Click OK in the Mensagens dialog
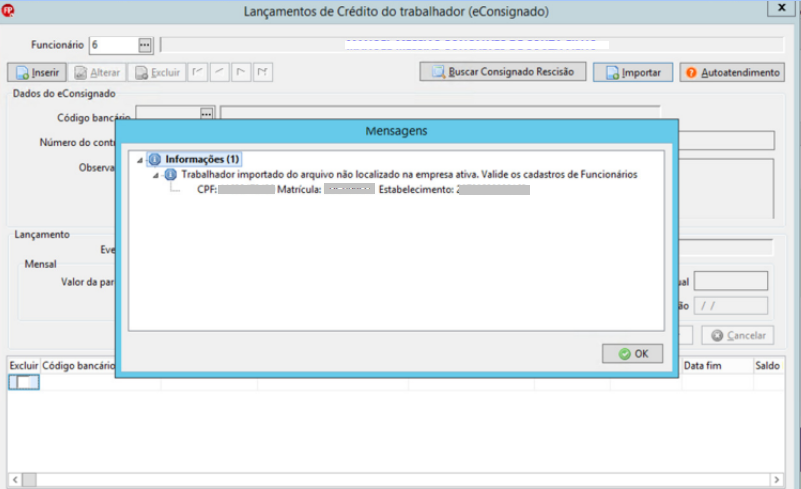The width and height of the screenshot is (801, 489). click(632, 354)
